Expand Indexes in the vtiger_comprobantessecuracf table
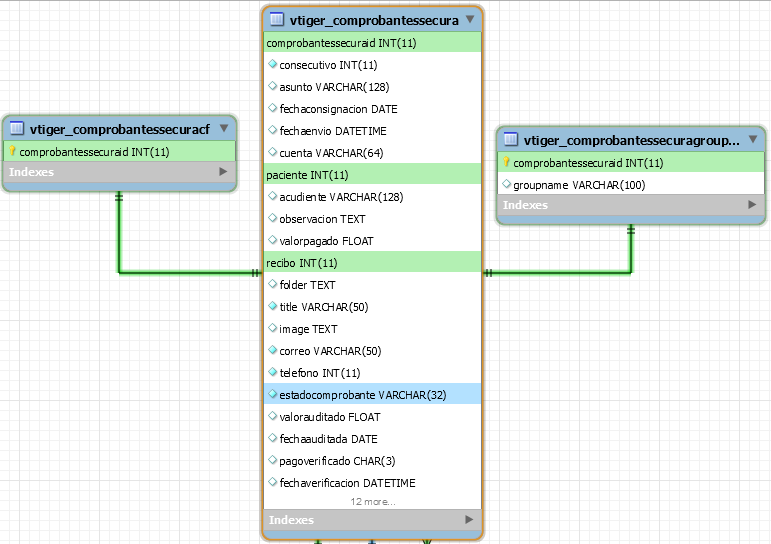This screenshot has height=544, width=771. point(223,172)
